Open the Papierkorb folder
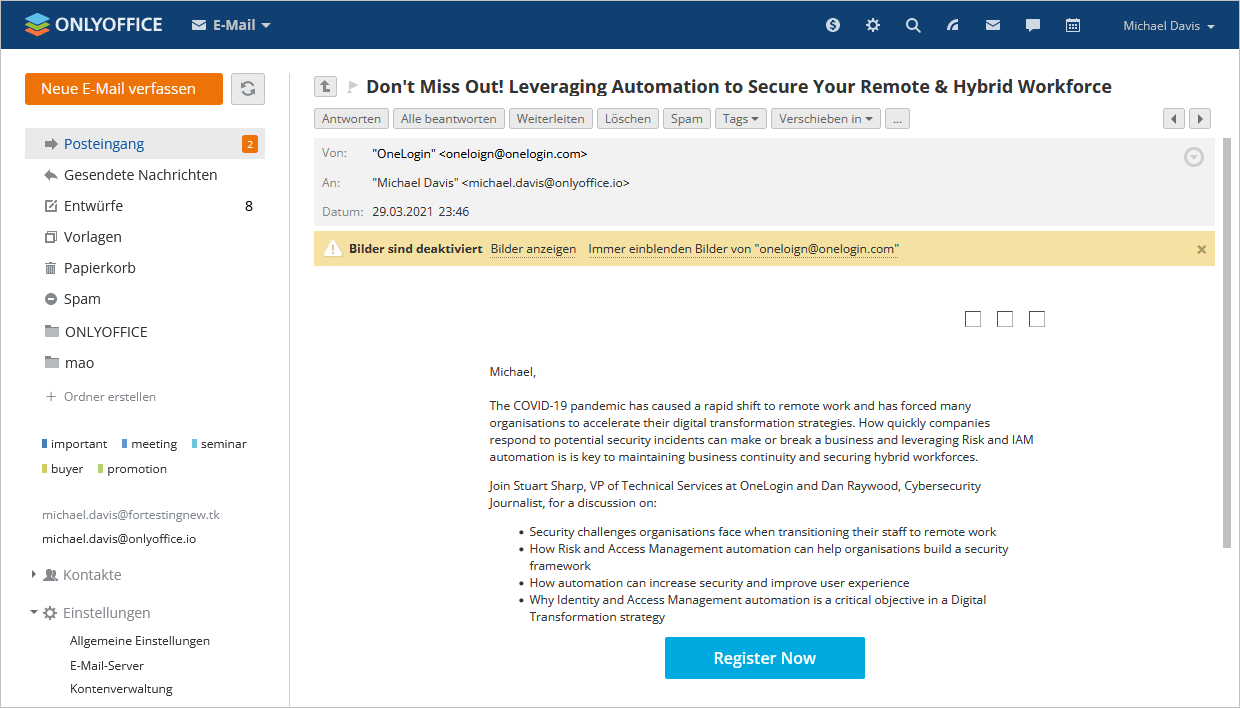1240x708 pixels. click(145, 268)
